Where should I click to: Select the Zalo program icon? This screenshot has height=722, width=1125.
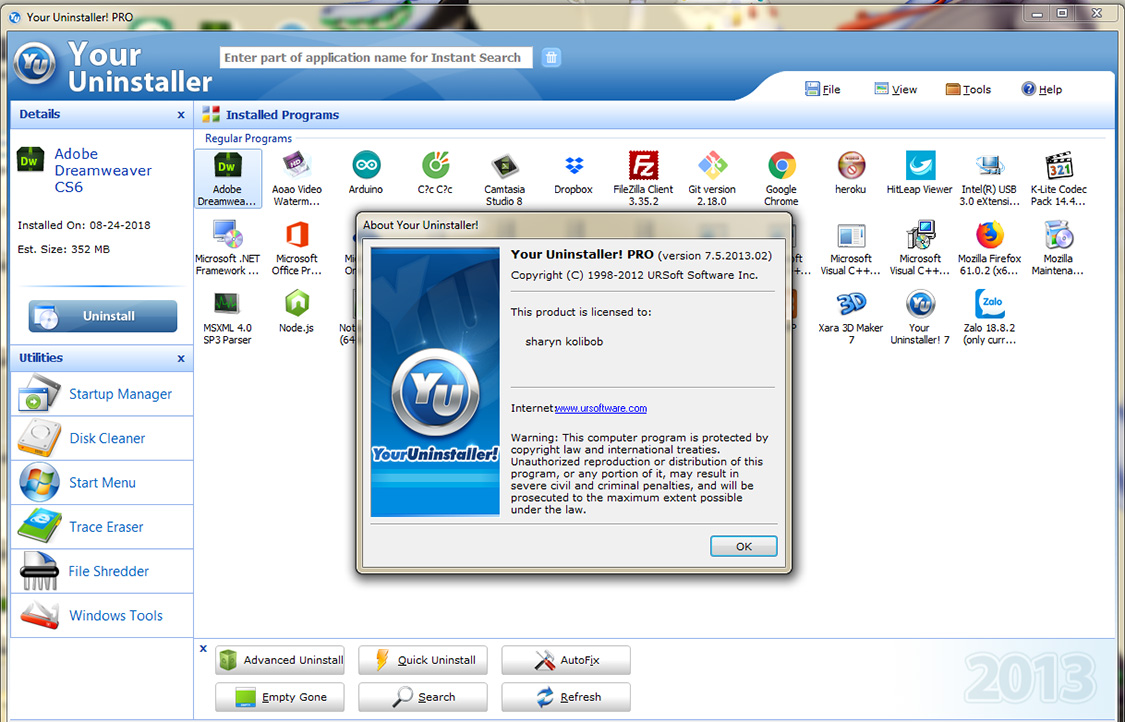click(989, 305)
